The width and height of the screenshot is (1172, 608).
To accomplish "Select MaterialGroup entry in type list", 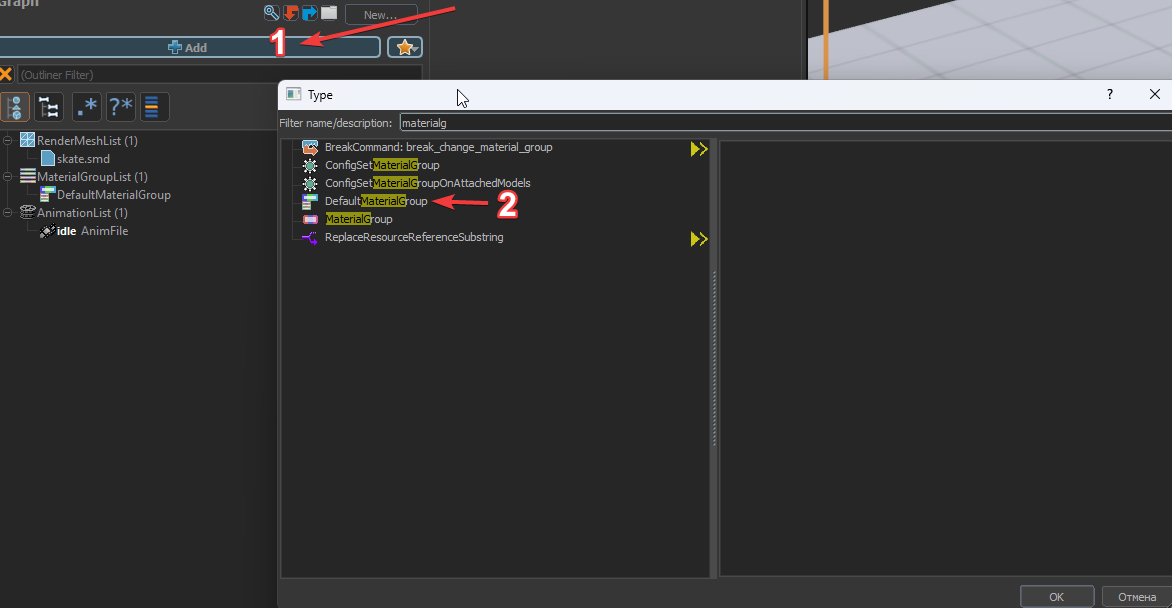I will click(359, 219).
